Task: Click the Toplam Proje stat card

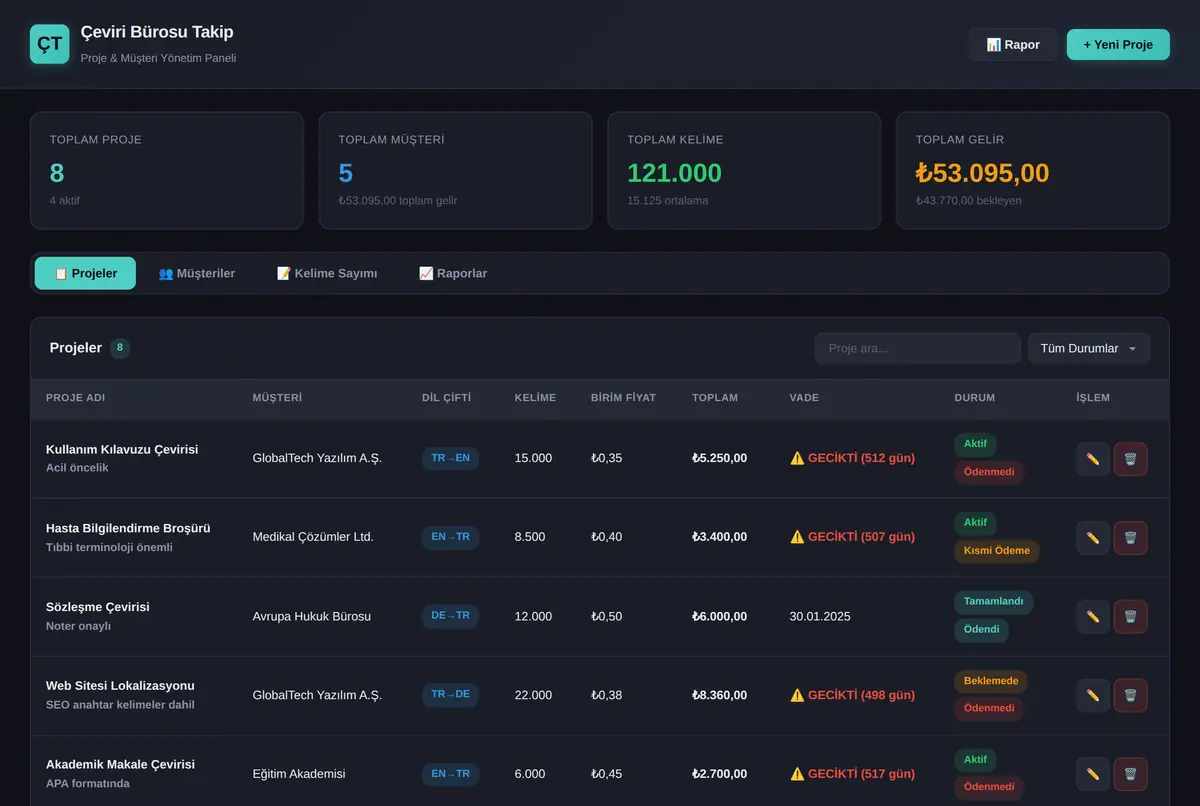Action: pyautogui.click(x=167, y=171)
